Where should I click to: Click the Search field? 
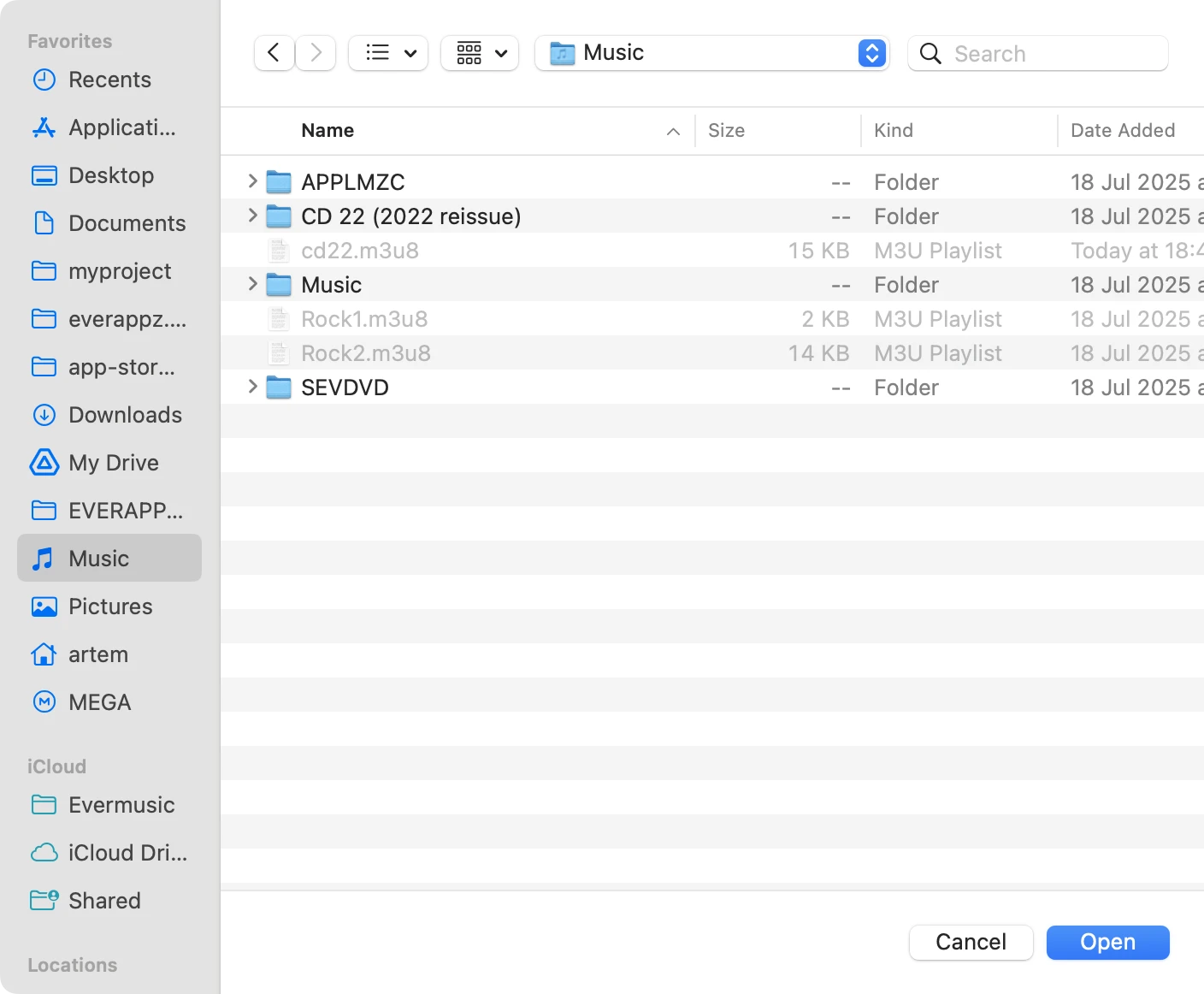1052,54
